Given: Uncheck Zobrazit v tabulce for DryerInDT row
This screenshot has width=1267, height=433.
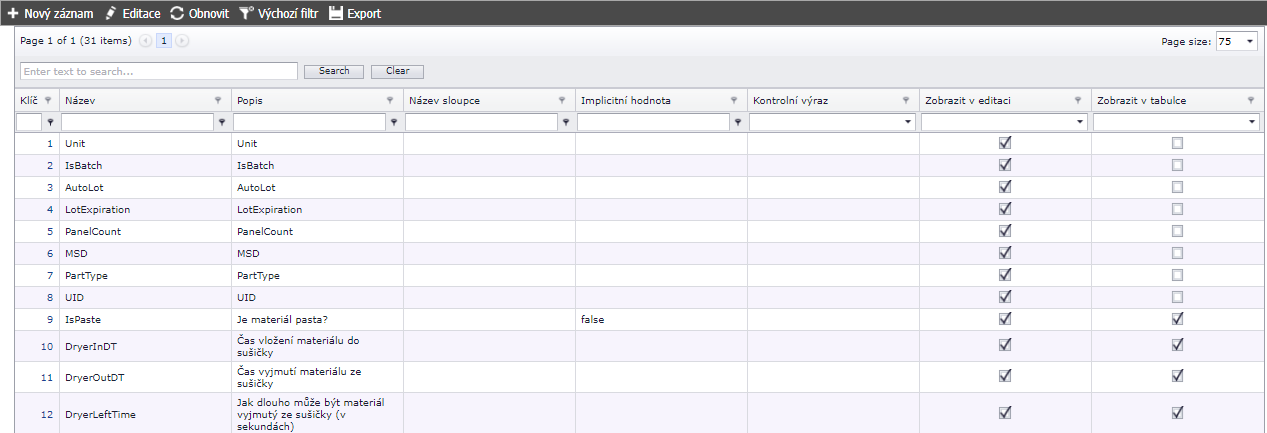Looking at the screenshot, I should (1177, 345).
